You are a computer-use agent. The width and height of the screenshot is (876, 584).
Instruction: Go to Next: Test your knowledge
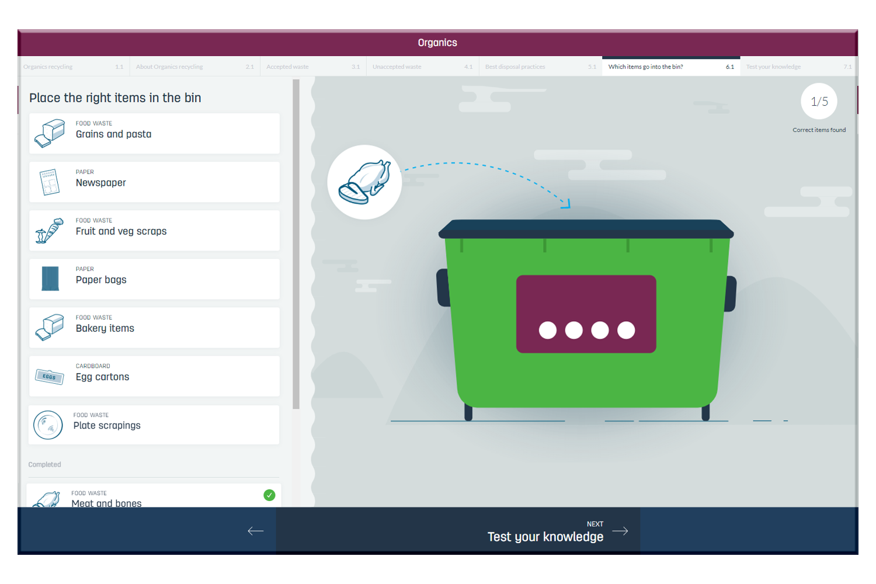click(x=557, y=531)
